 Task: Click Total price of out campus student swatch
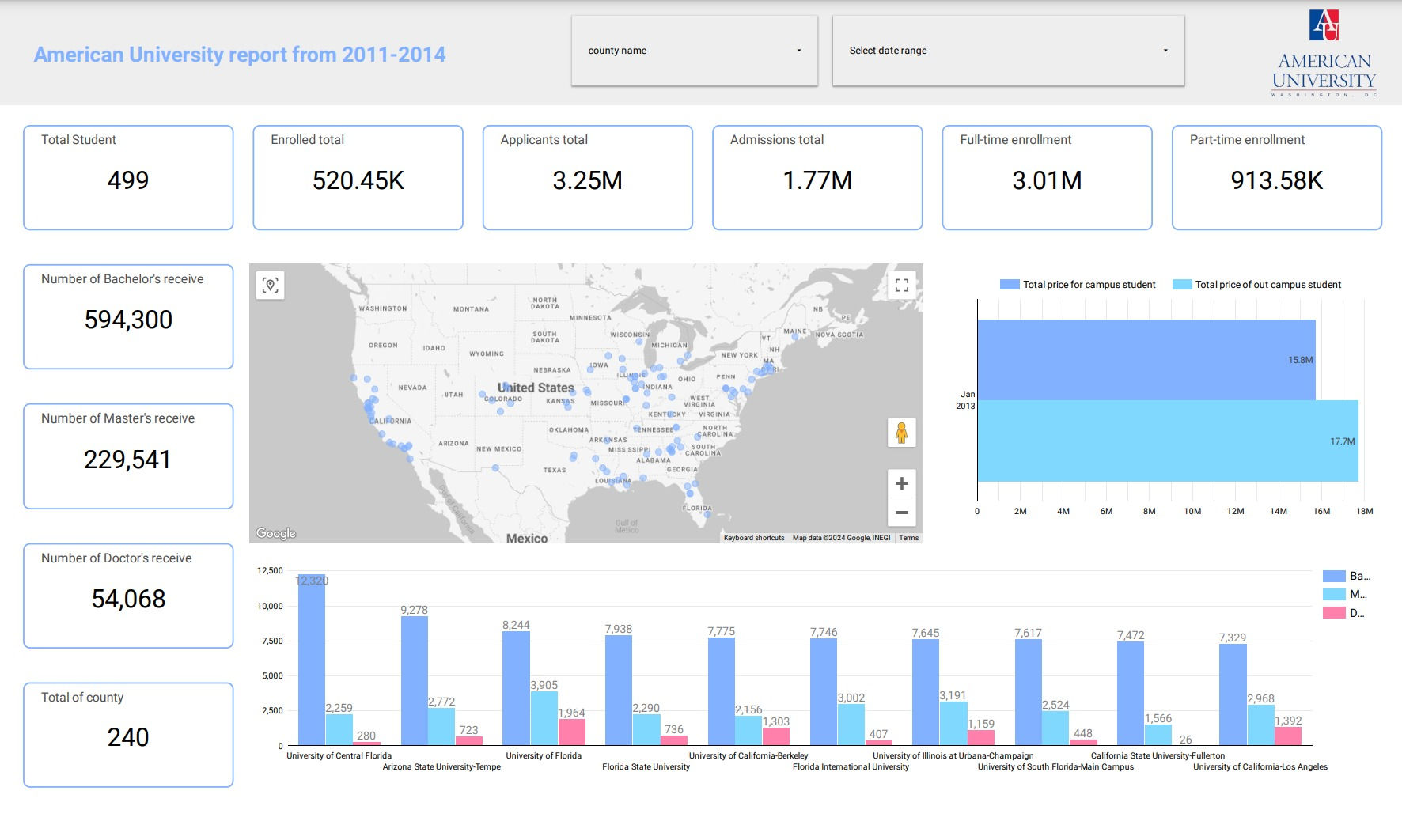pyautogui.click(x=1182, y=285)
